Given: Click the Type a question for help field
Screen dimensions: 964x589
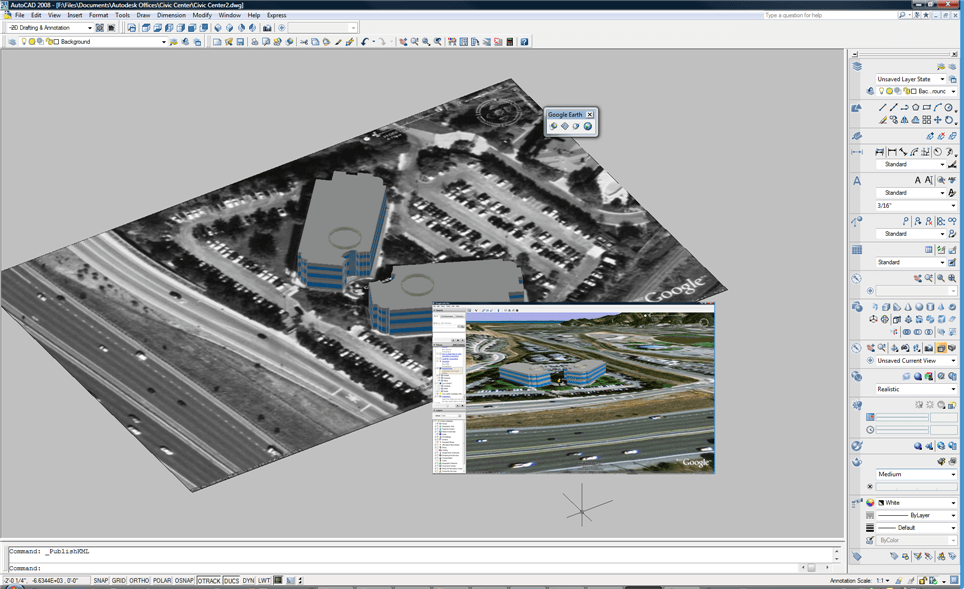Looking at the screenshot, I should pyautogui.click(x=829, y=15).
